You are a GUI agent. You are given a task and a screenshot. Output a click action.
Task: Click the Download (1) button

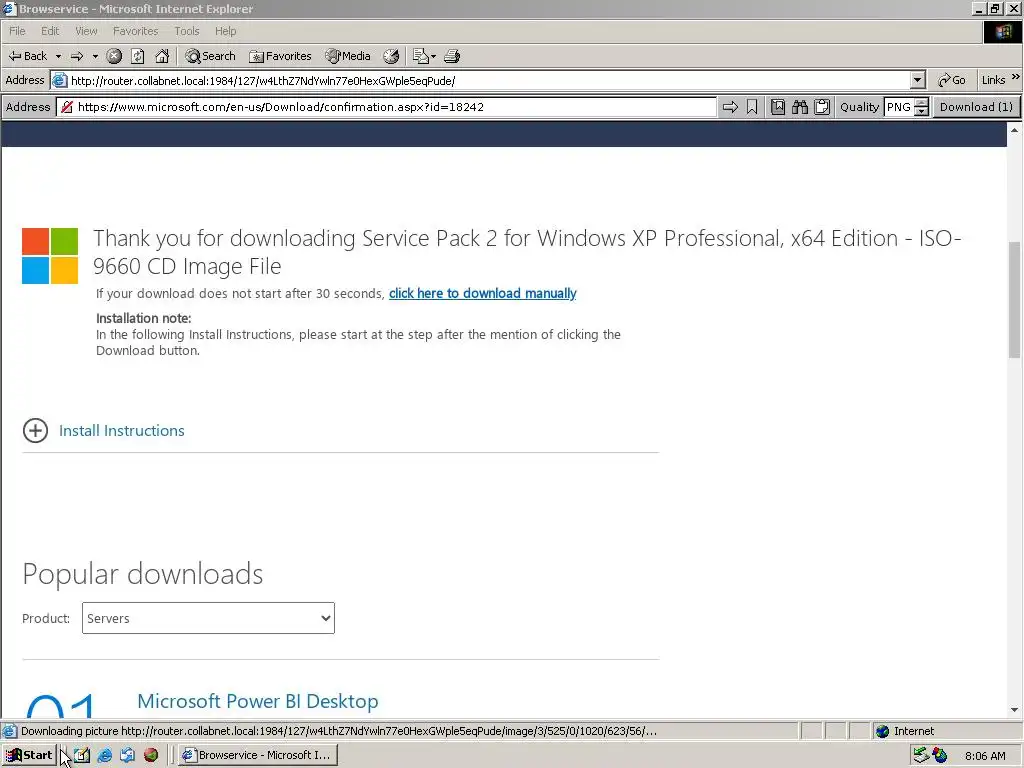click(976, 107)
